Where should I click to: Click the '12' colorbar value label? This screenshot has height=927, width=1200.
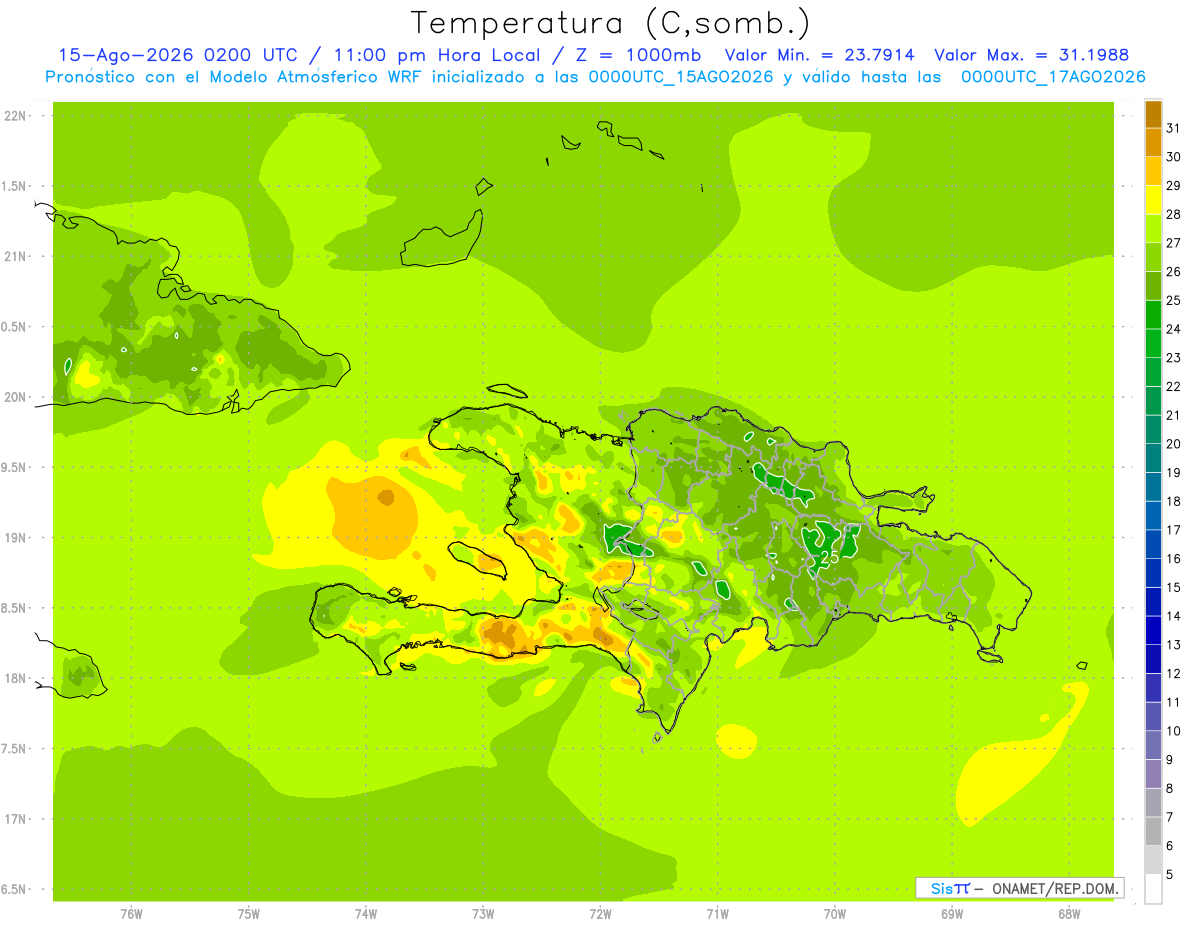click(x=1173, y=674)
